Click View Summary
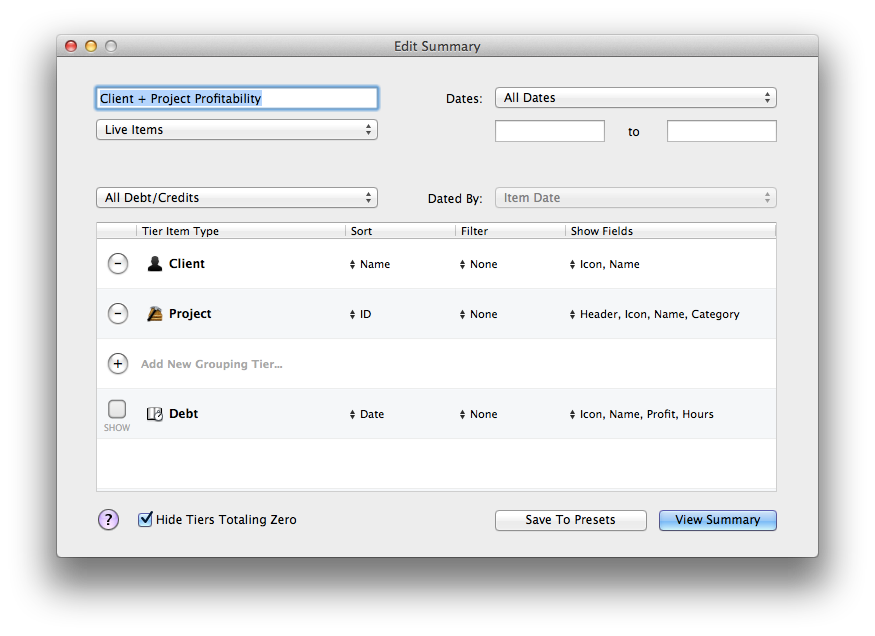875x636 pixels. [x=717, y=519]
